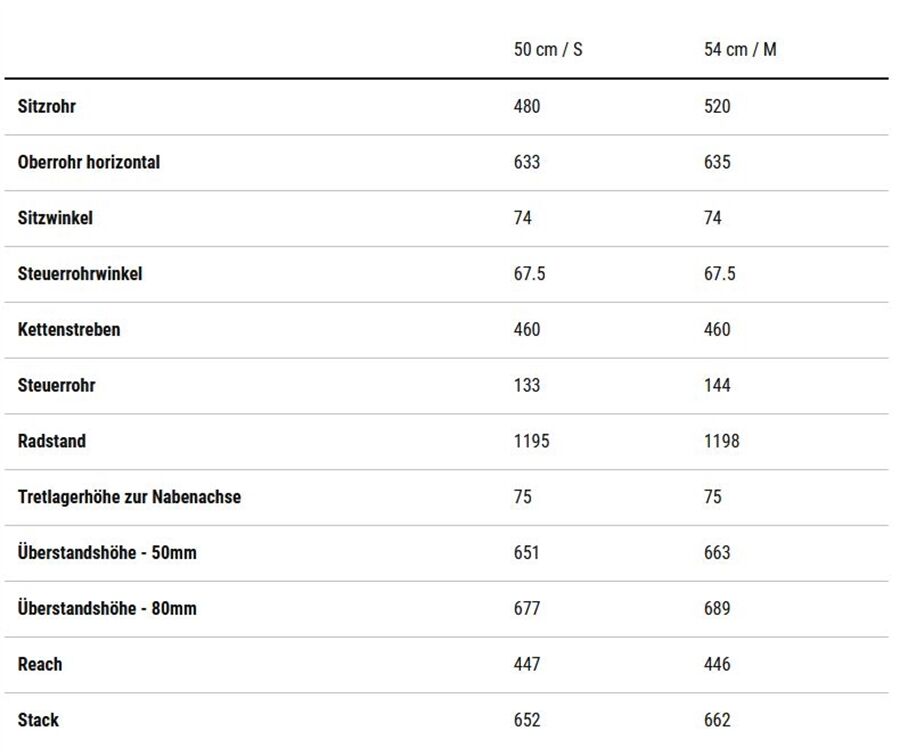Viewport: 900px width, 756px height.
Task: Click Tretlagerhöhe zur Nabenachse label
Action: coord(129,497)
